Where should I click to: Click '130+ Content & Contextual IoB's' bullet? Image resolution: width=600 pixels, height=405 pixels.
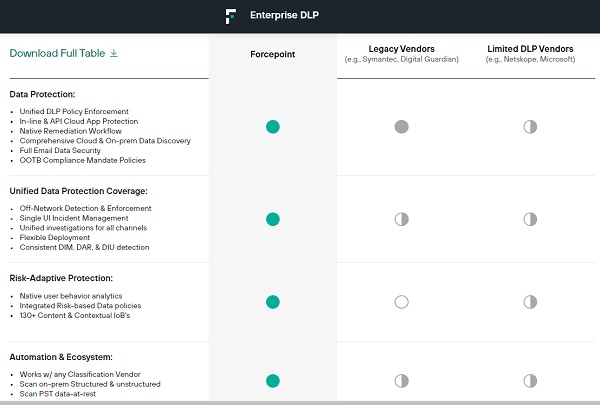[75, 315]
